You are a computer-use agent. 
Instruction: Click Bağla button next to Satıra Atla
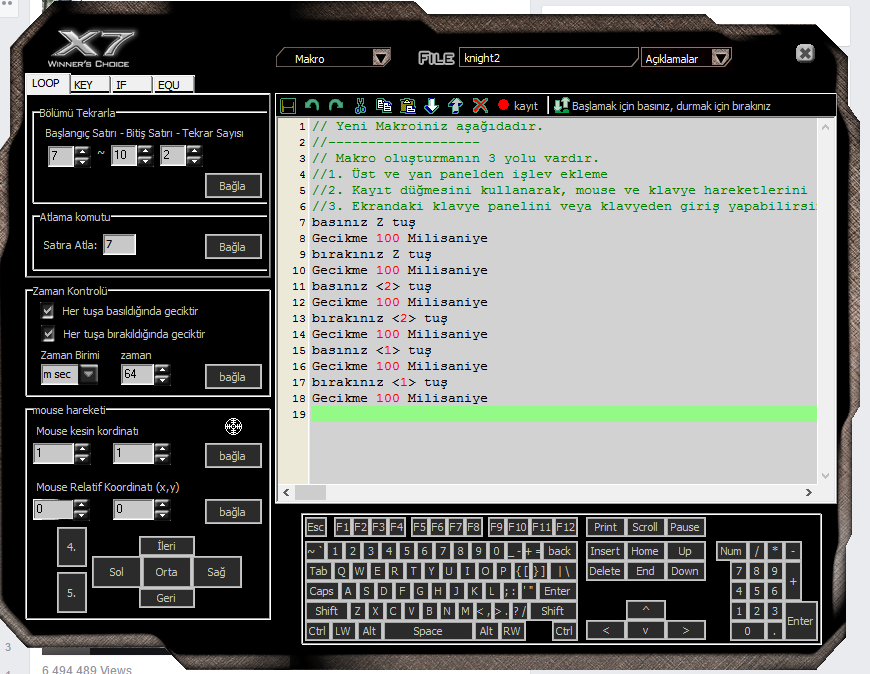[x=232, y=247]
